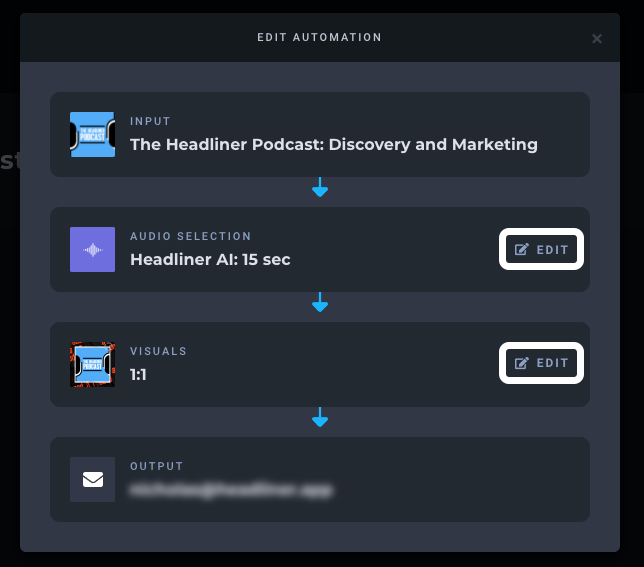Select the podcast title in Input
644x567 pixels.
334,145
